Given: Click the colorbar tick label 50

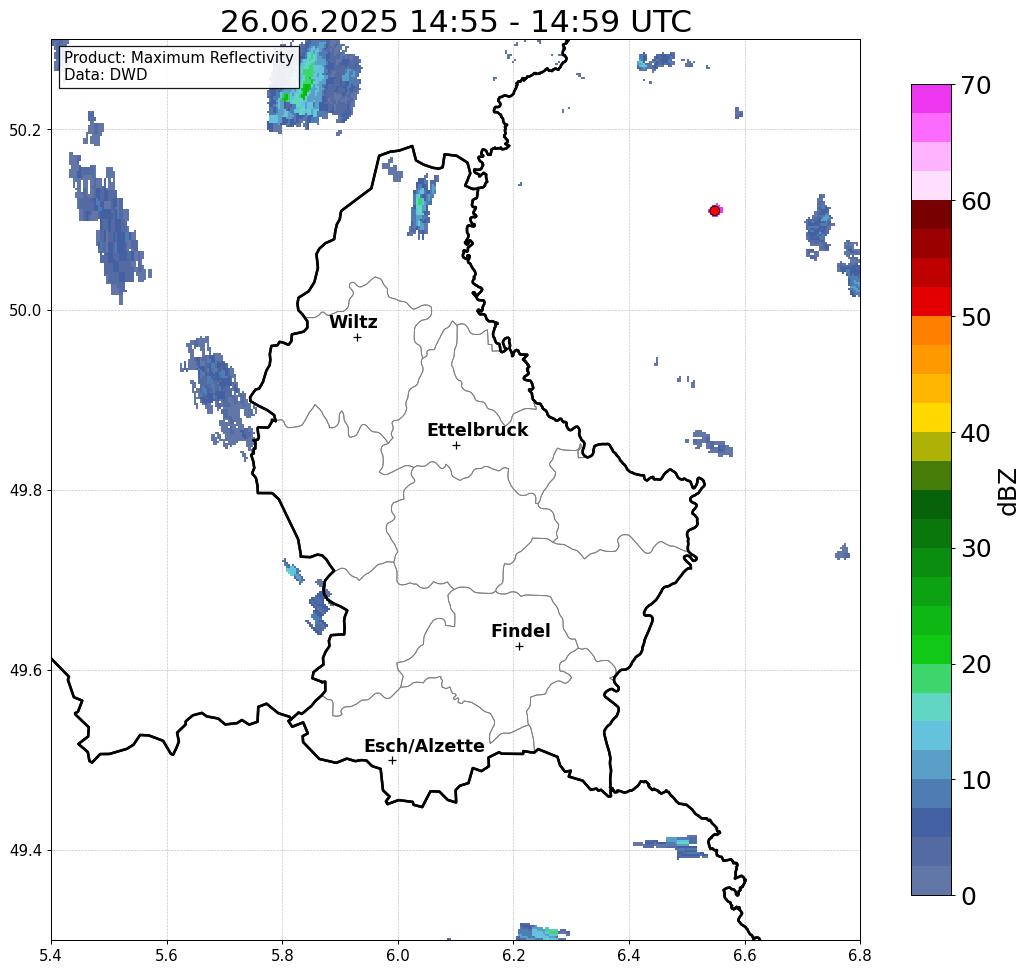Looking at the screenshot, I should coord(975,317).
